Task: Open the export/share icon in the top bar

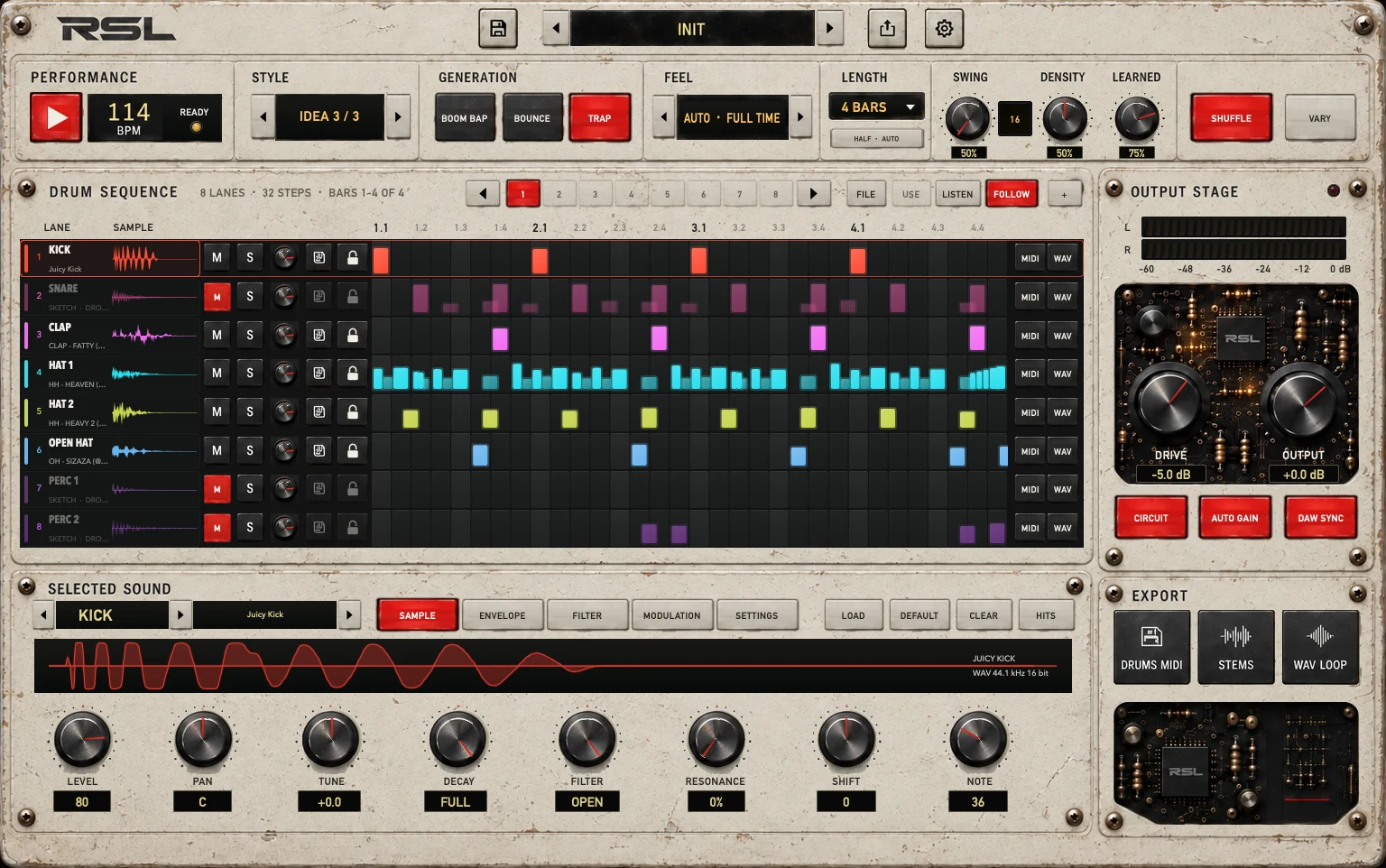Action: point(887,29)
